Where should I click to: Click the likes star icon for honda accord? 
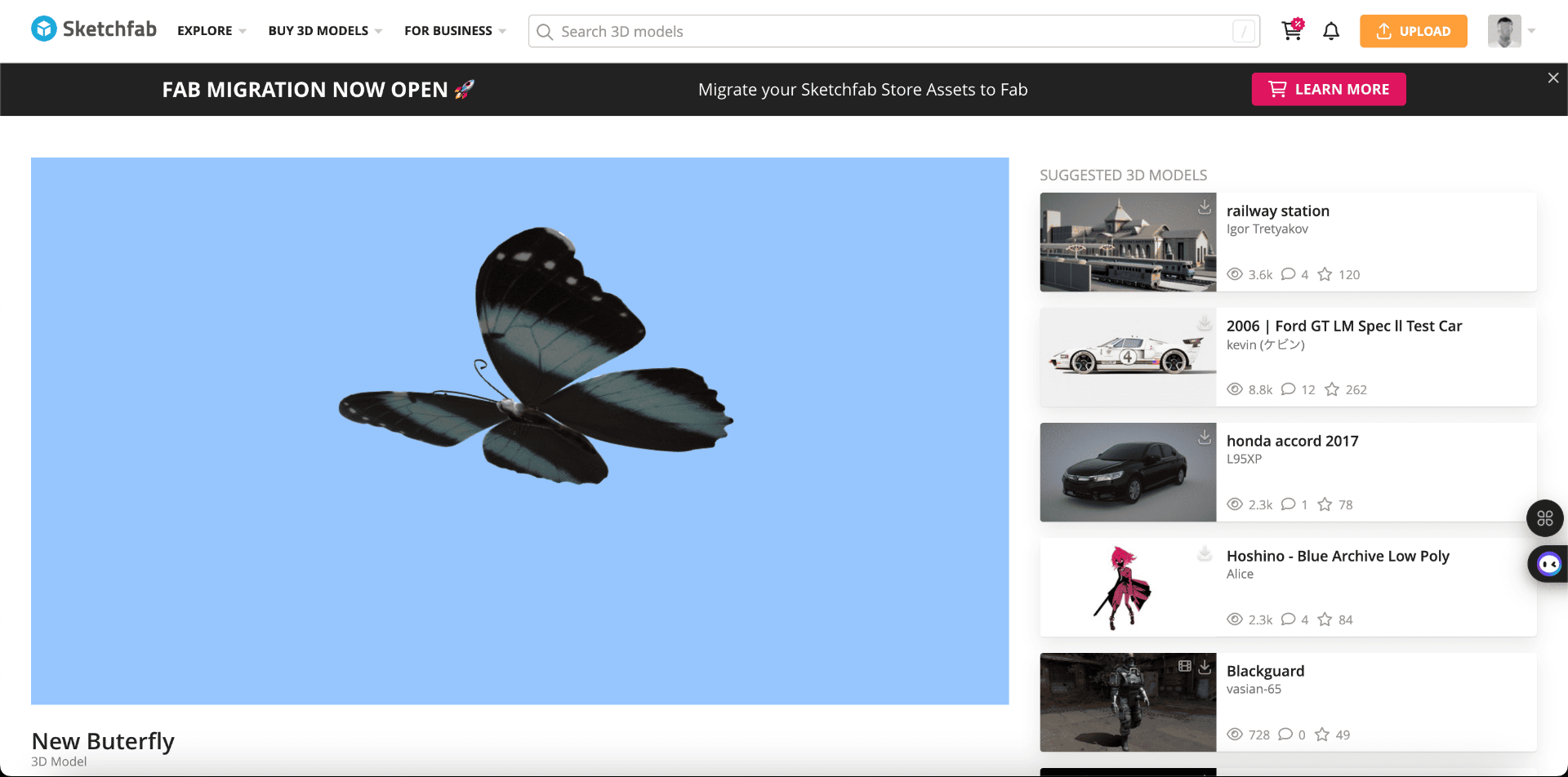(1325, 504)
